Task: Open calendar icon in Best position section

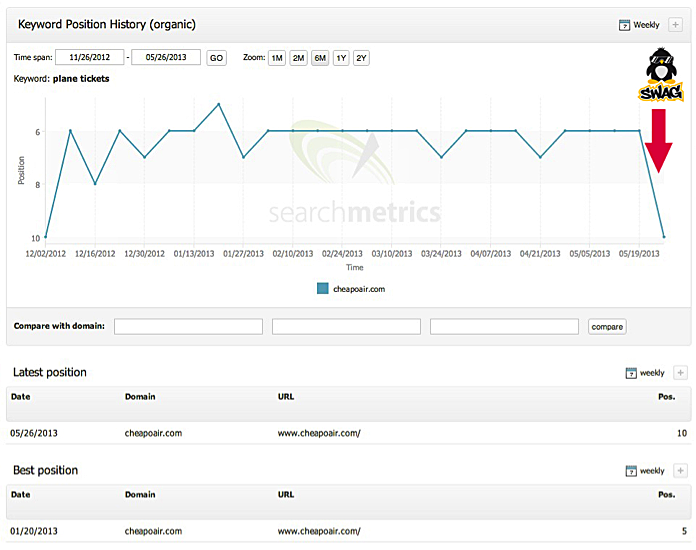Action: pos(631,471)
